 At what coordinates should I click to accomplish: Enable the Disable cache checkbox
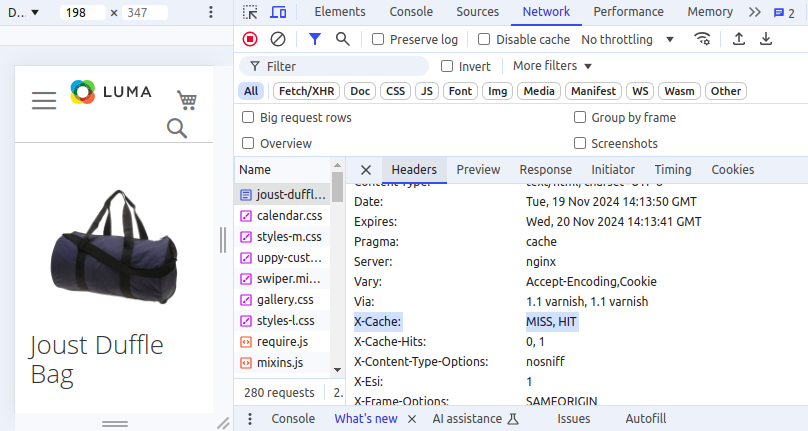tap(484, 39)
